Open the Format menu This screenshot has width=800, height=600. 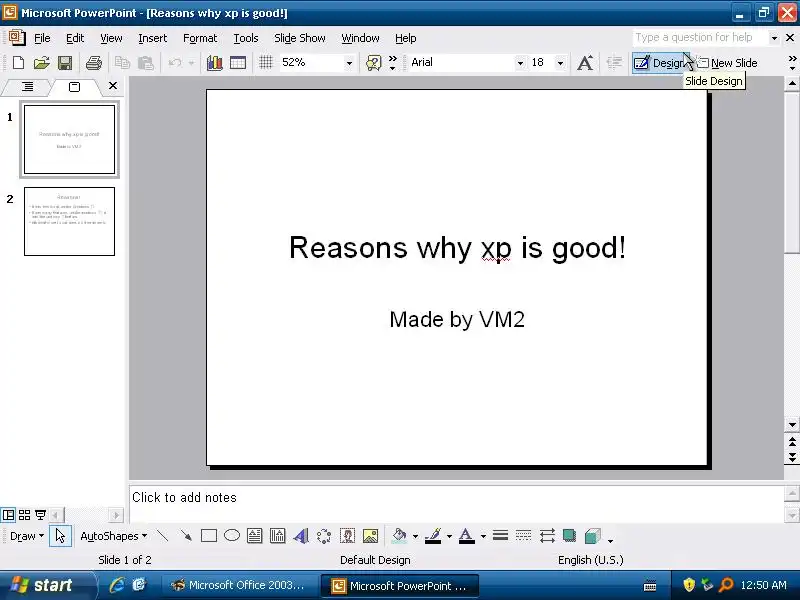200,38
